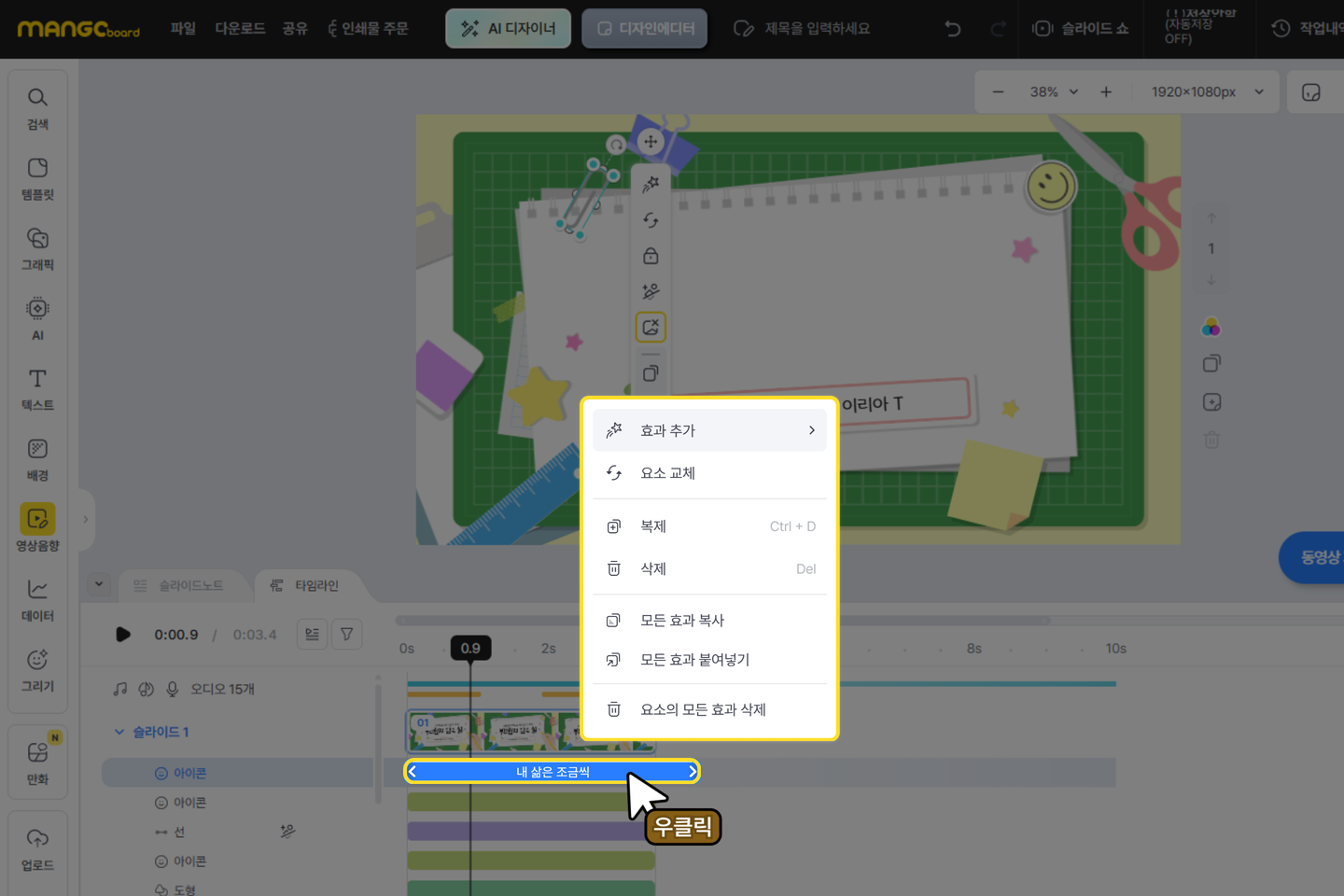Choose 모든 효과 붙여넣기 menu item
The width and height of the screenshot is (1344, 896).
click(709, 660)
